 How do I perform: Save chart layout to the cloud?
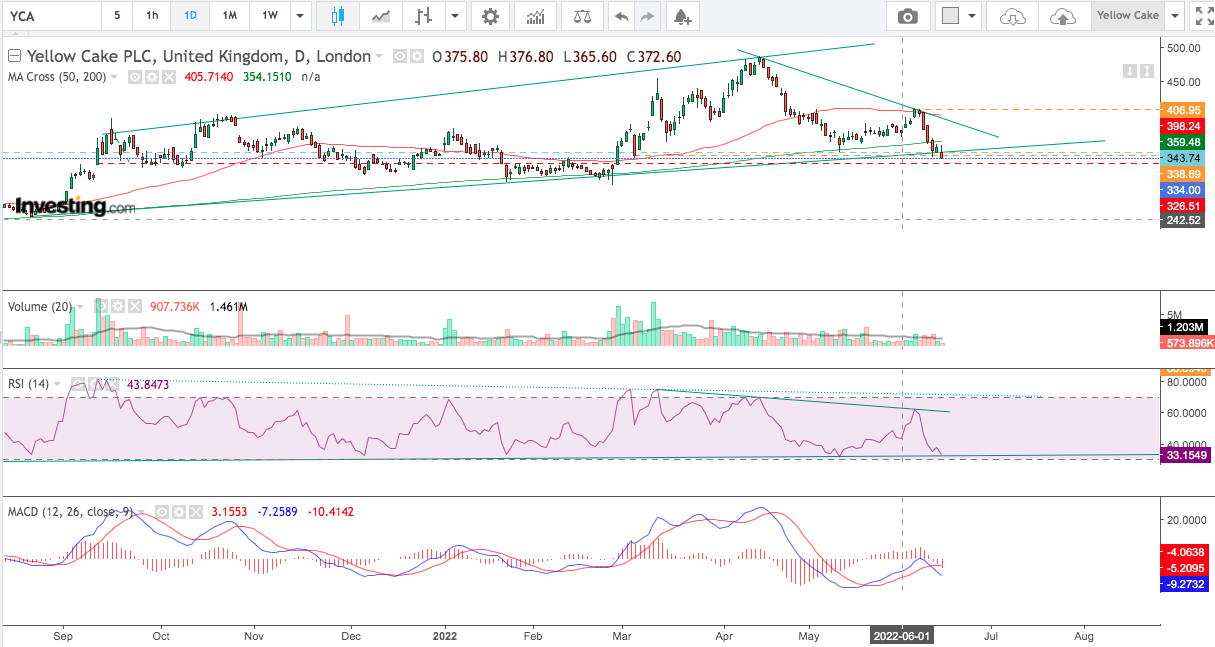[1063, 16]
